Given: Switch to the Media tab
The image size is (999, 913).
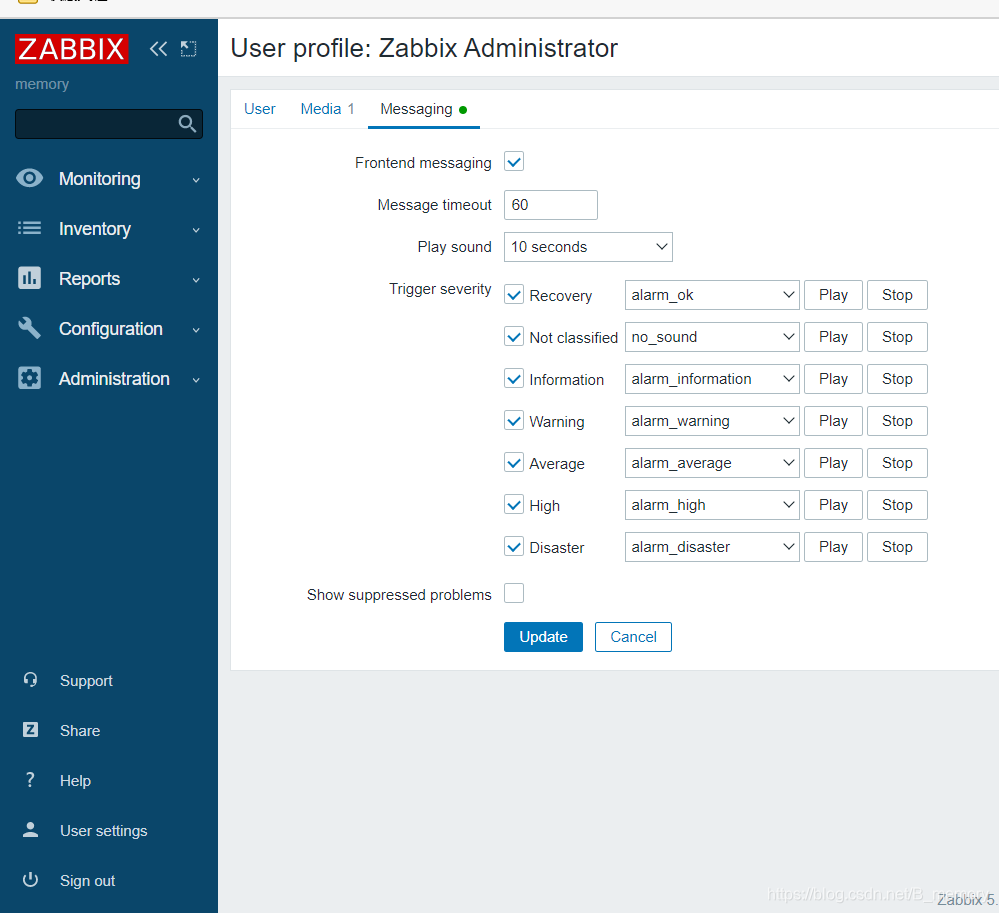Looking at the screenshot, I should pos(327,109).
